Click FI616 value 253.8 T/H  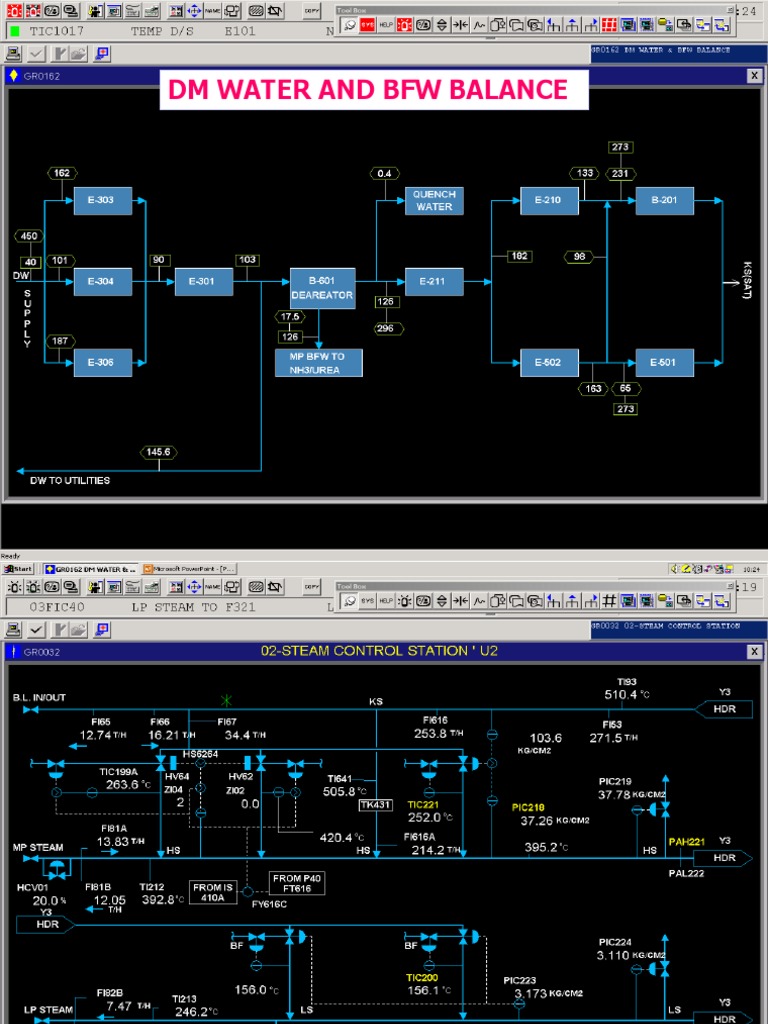pyautogui.click(x=439, y=733)
